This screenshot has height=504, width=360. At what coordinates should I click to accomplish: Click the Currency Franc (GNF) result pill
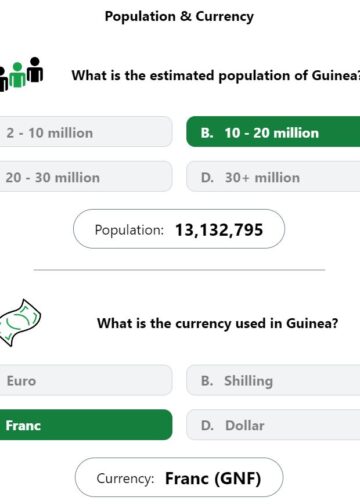(x=179, y=477)
